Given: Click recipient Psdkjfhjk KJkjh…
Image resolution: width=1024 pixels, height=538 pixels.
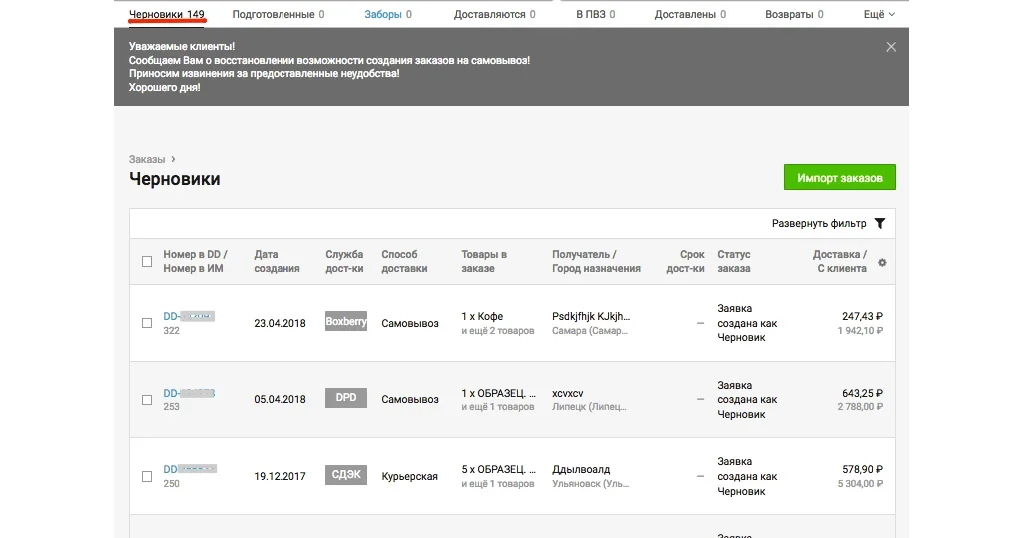Looking at the screenshot, I should [x=591, y=316].
